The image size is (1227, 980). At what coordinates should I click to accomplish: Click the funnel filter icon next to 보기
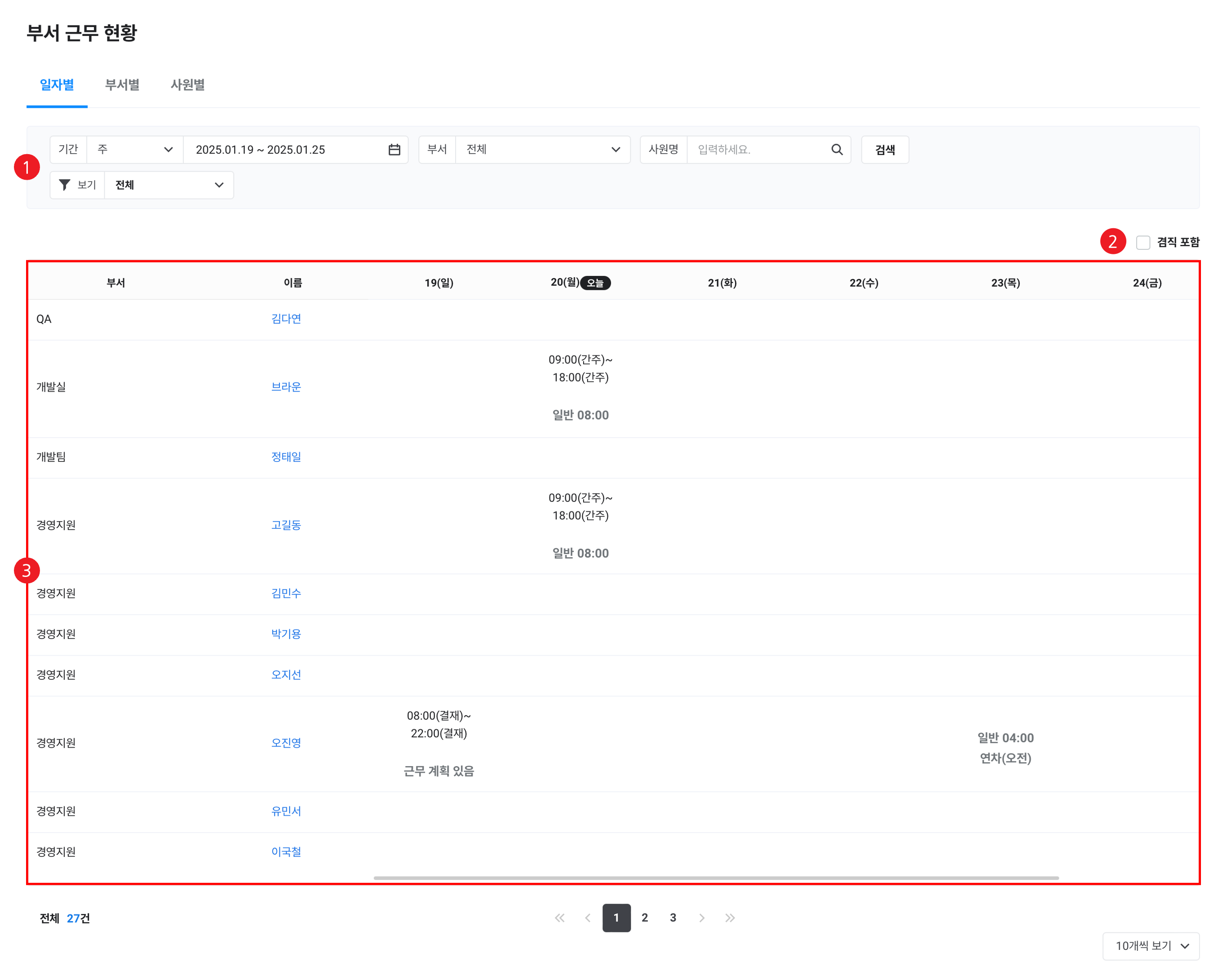[65, 185]
